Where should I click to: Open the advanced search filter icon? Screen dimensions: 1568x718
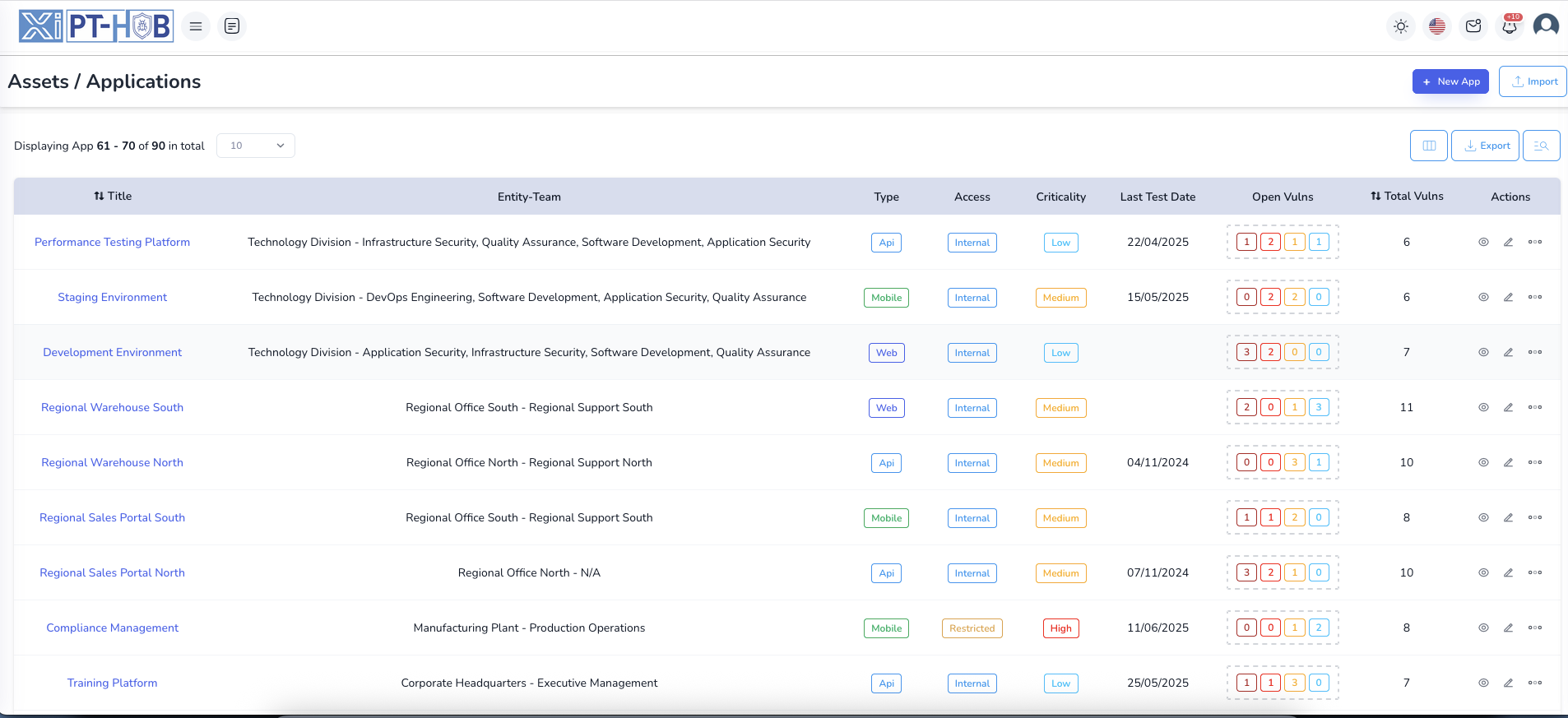click(1541, 146)
